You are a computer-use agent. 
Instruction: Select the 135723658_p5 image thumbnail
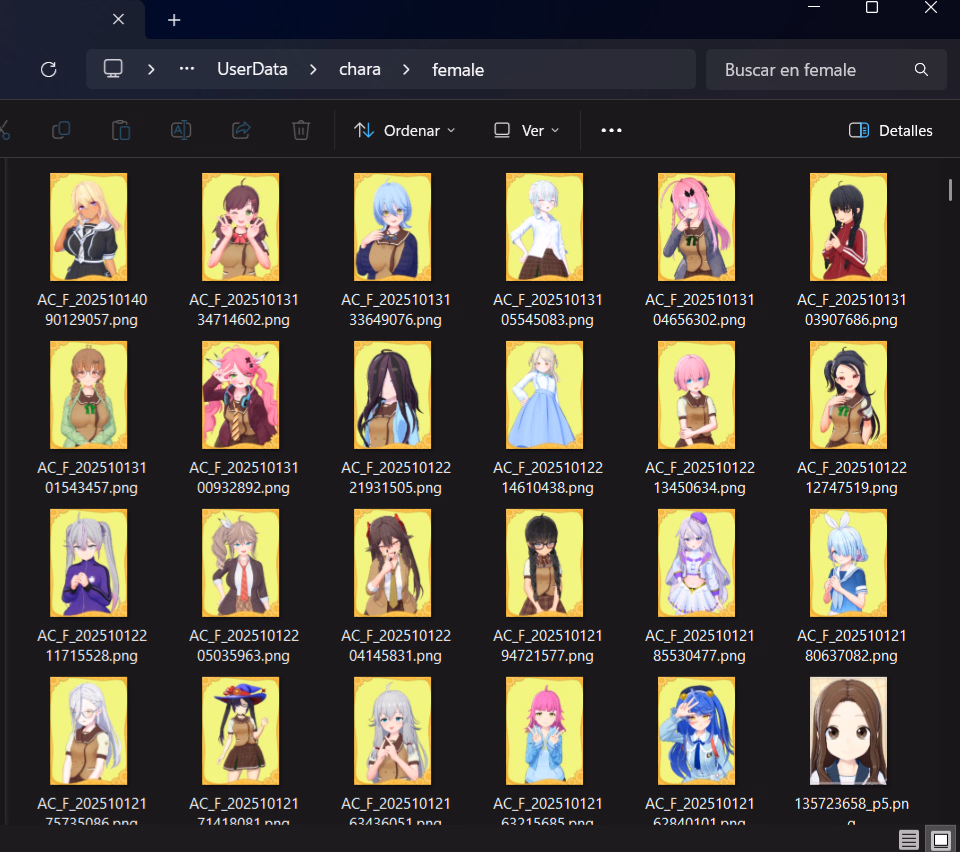point(848,731)
